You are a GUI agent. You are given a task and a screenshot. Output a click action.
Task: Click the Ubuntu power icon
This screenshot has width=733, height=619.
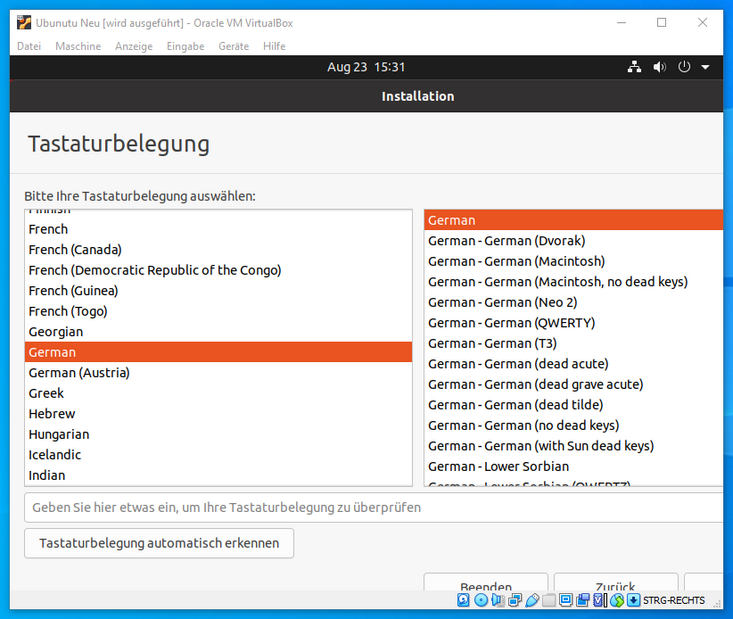(x=685, y=68)
